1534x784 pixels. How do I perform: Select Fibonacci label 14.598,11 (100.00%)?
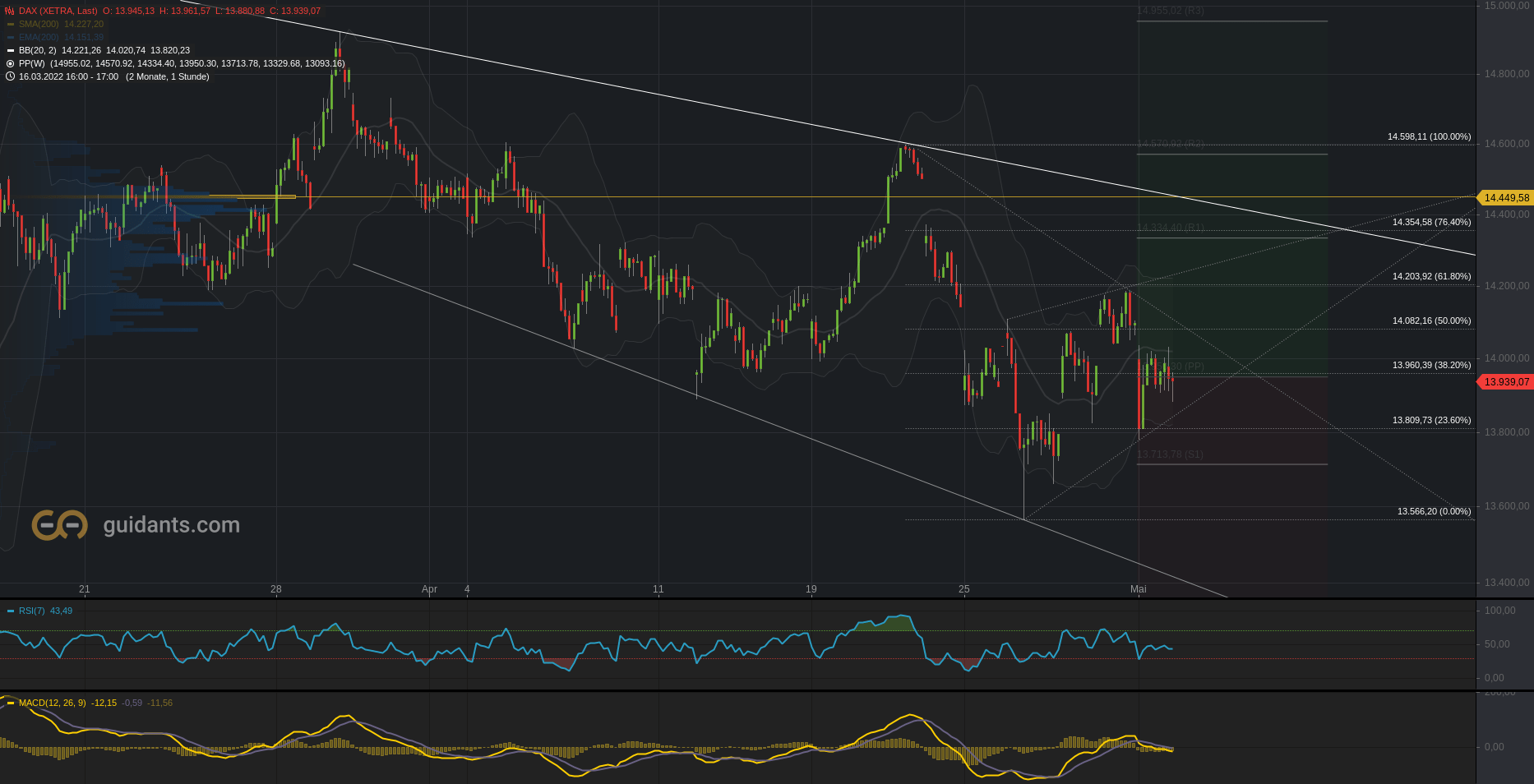pos(1430,136)
